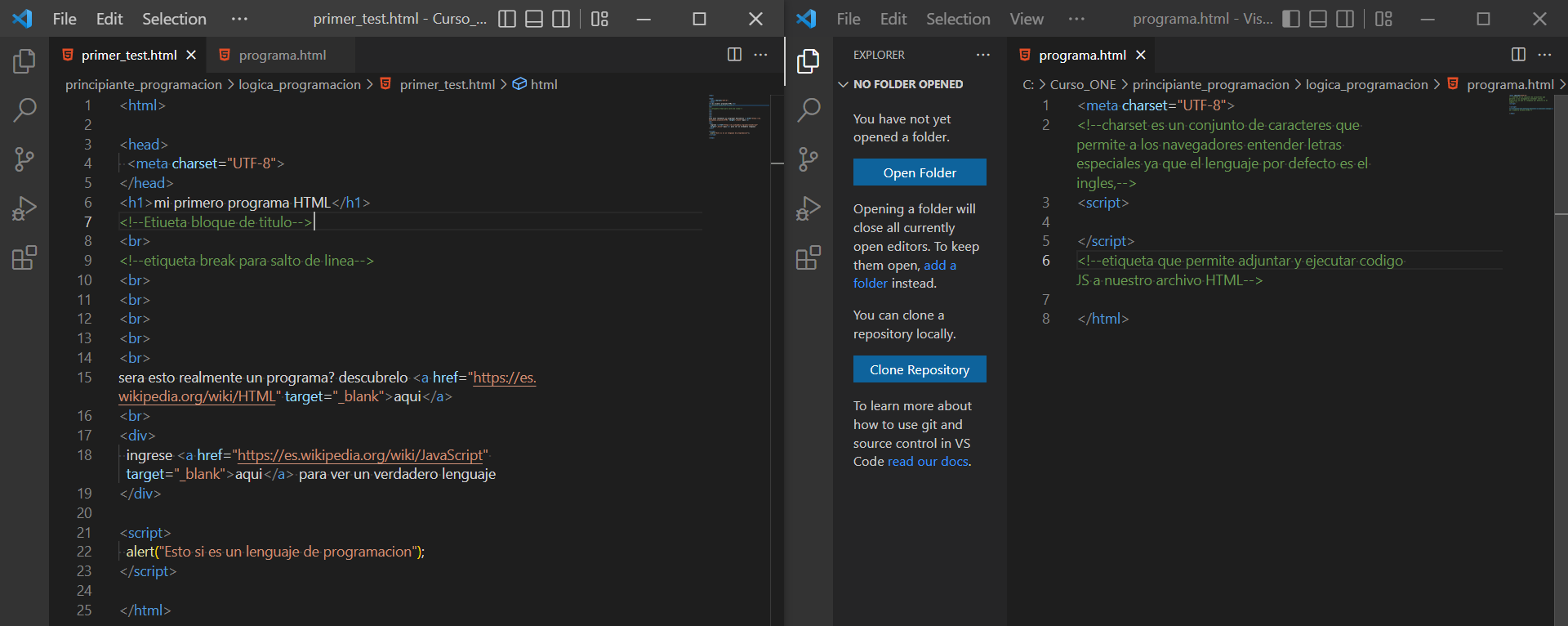This screenshot has height=626, width=1568.
Task: Toggle bottom panel in right window
Action: (1318, 19)
